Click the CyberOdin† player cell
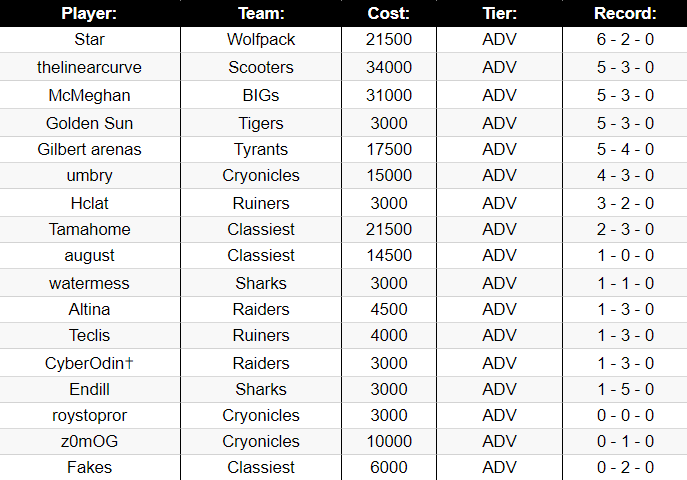Image resolution: width=687 pixels, height=480 pixels. [90, 363]
